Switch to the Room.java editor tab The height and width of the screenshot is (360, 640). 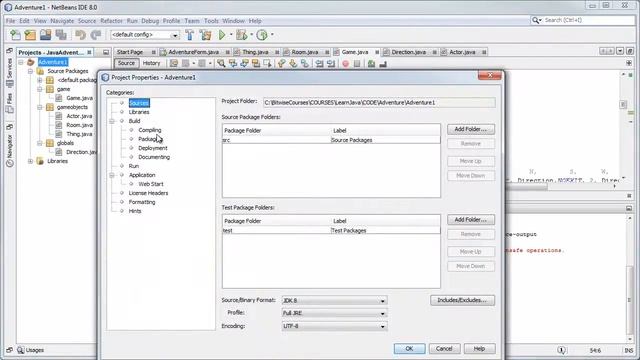[304, 52]
